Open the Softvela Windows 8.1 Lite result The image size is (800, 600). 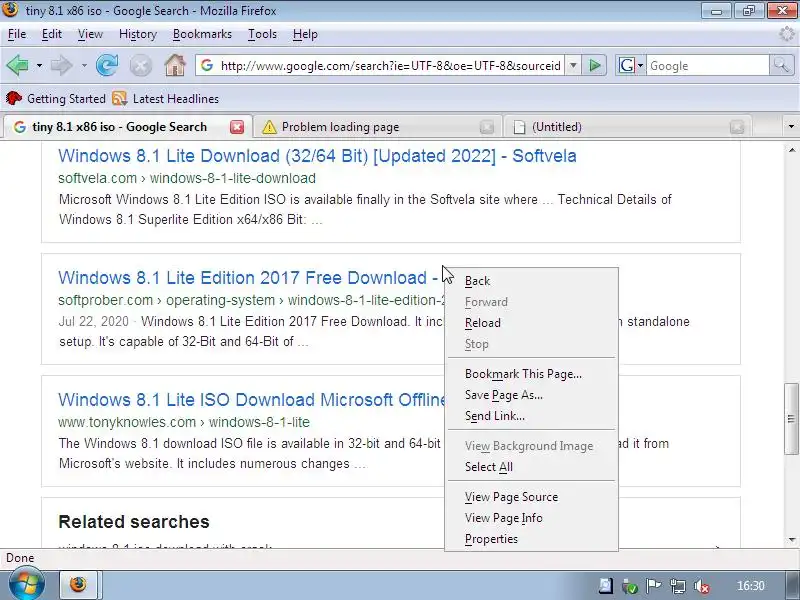pyautogui.click(x=317, y=156)
